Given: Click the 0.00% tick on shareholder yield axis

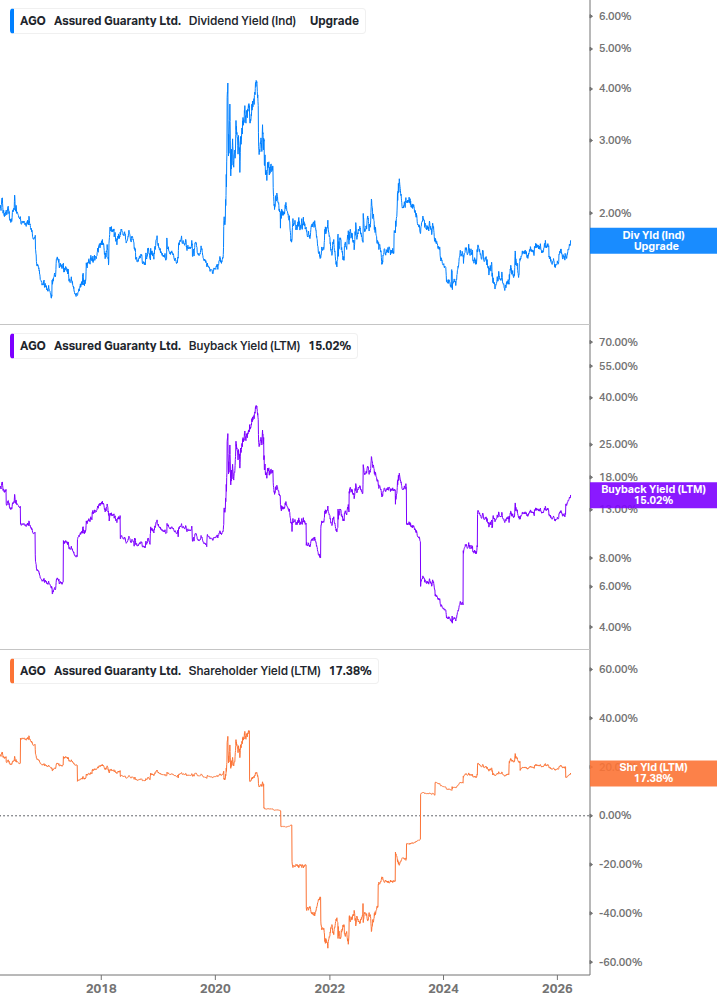Looking at the screenshot, I should (x=614, y=815).
